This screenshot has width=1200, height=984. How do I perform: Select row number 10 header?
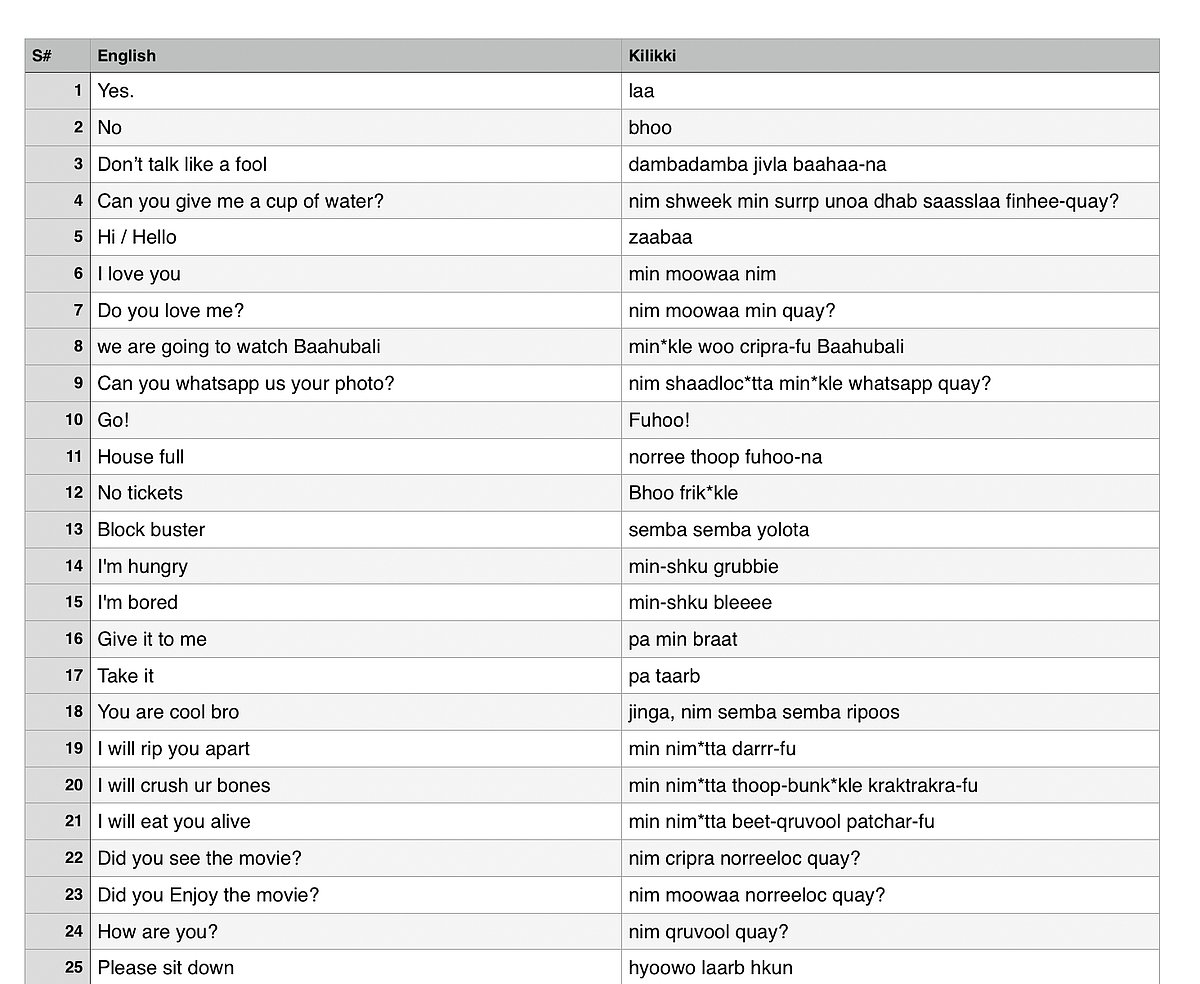[57, 420]
